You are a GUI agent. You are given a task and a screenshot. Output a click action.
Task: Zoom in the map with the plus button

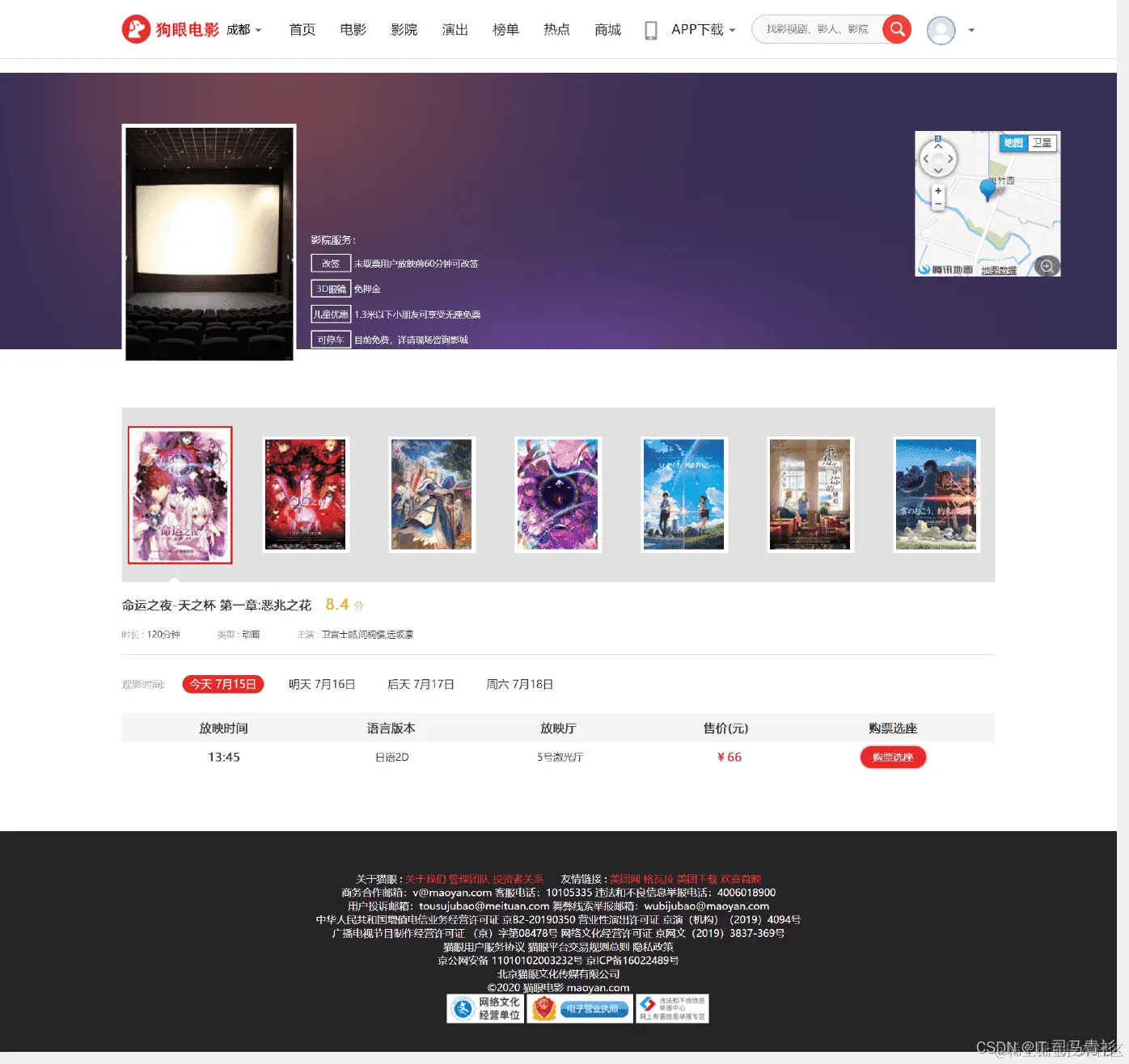click(938, 192)
